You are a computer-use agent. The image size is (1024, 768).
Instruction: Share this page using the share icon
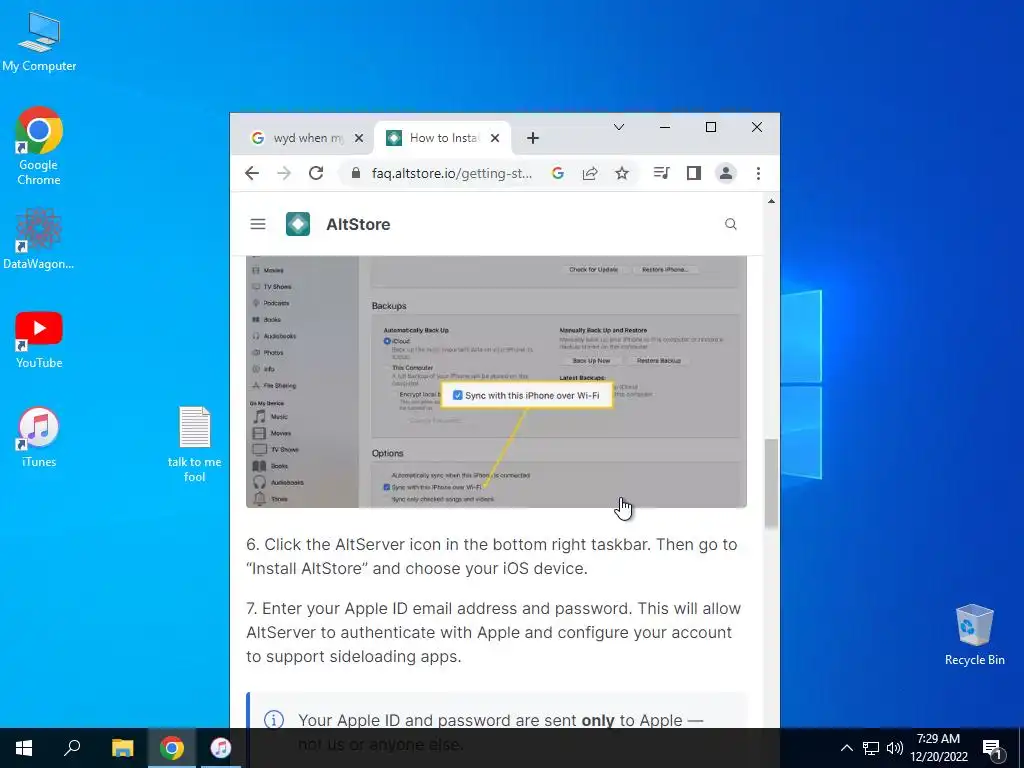pyautogui.click(x=590, y=173)
